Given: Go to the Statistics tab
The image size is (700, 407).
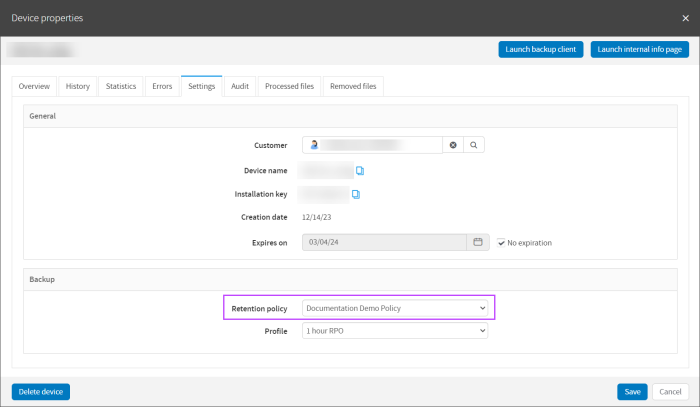Looking at the screenshot, I should pyautogui.click(x=121, y=87).
